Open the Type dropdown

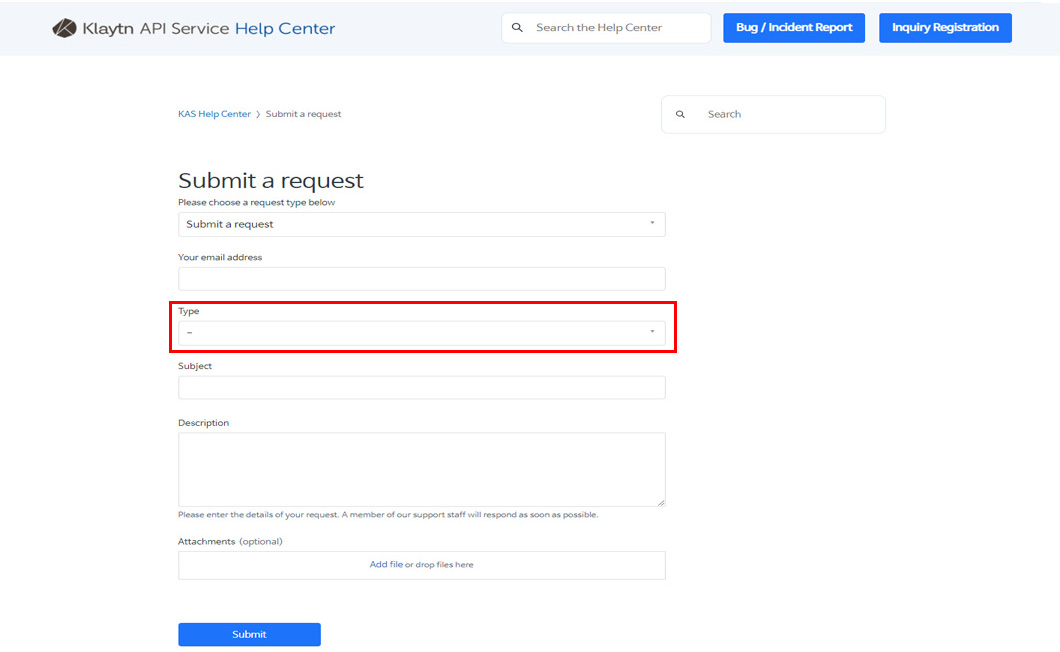pyautogui.click(x=422, y=333)
